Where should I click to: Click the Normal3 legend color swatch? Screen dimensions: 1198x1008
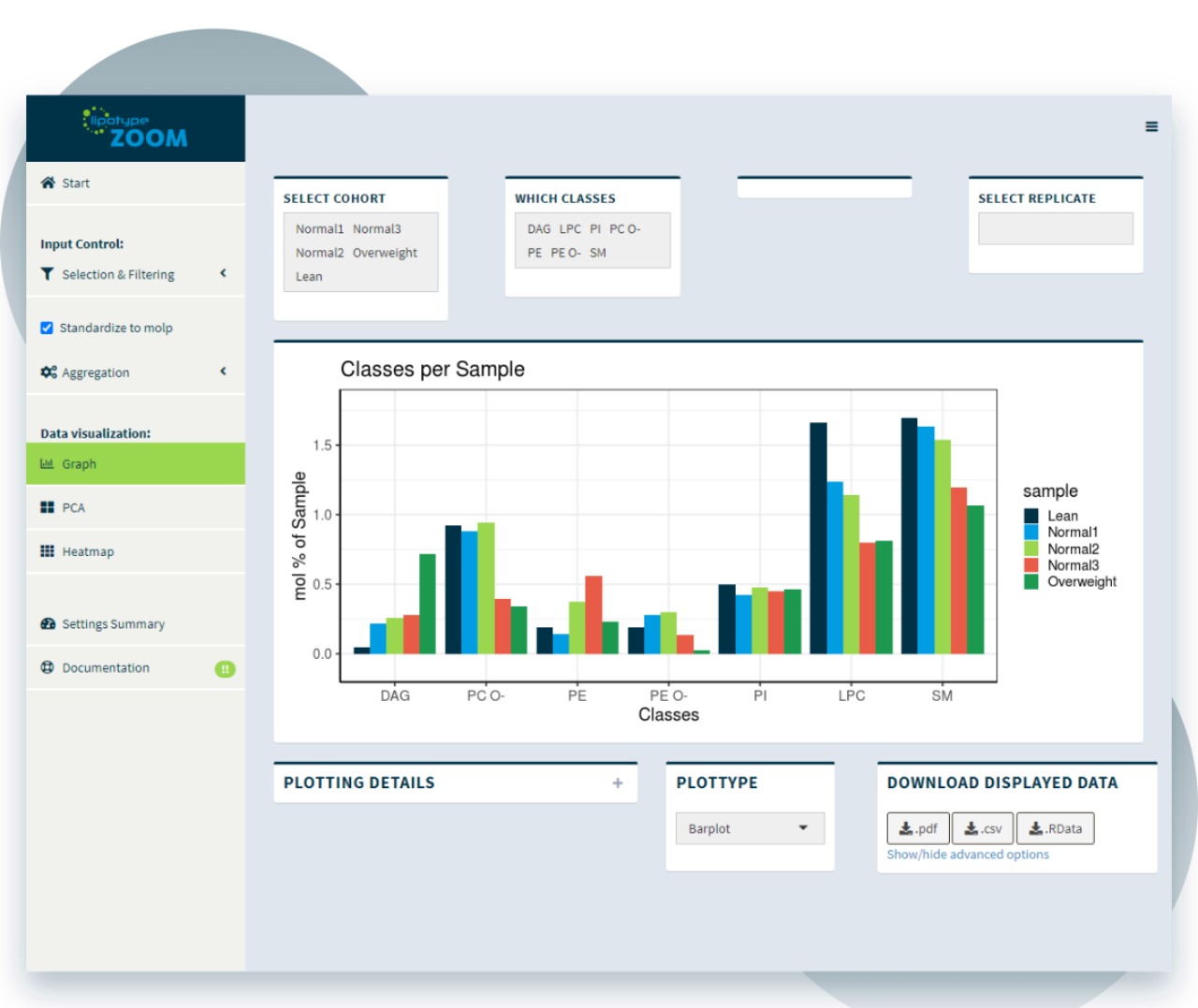click(1031, 565)
